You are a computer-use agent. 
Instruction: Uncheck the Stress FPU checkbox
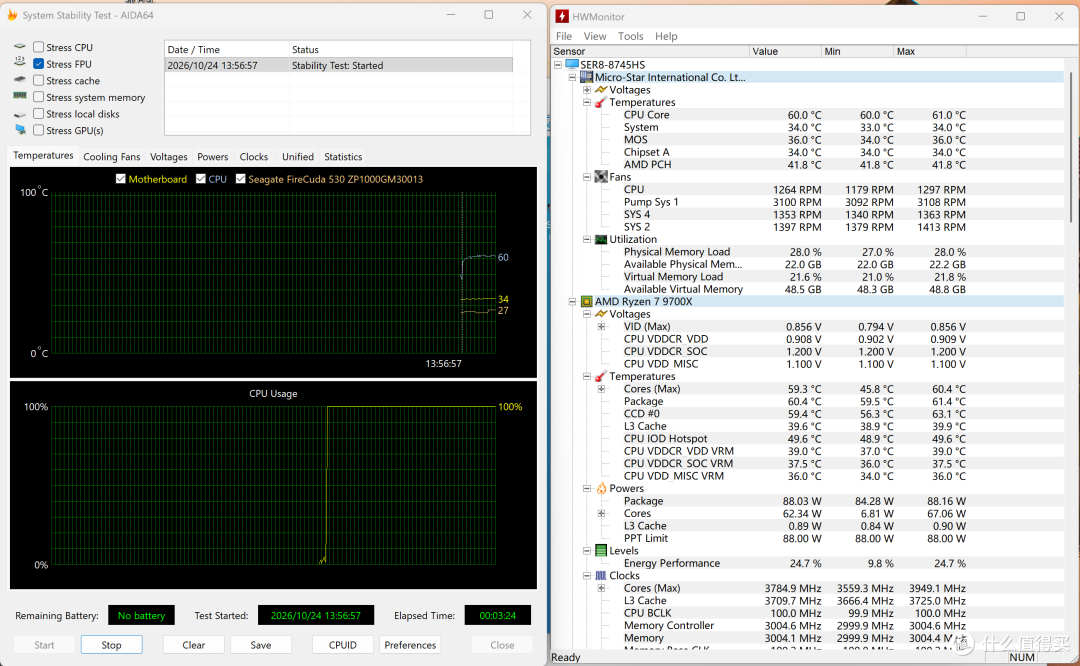click(39, 63)
